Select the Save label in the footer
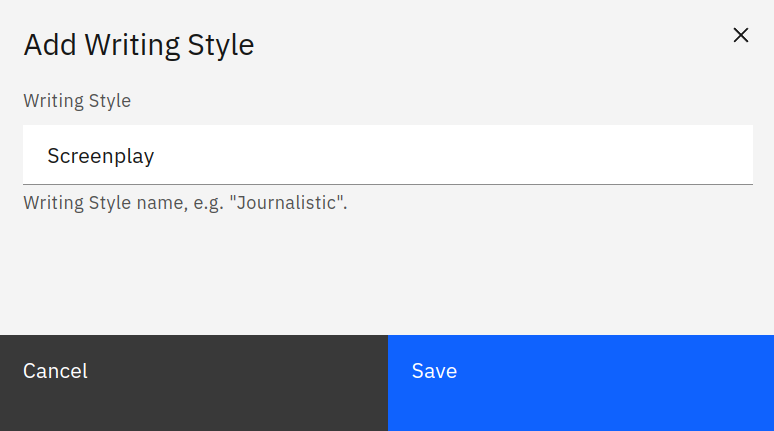This screenshot has width=774, height=431. click(434, 371)
